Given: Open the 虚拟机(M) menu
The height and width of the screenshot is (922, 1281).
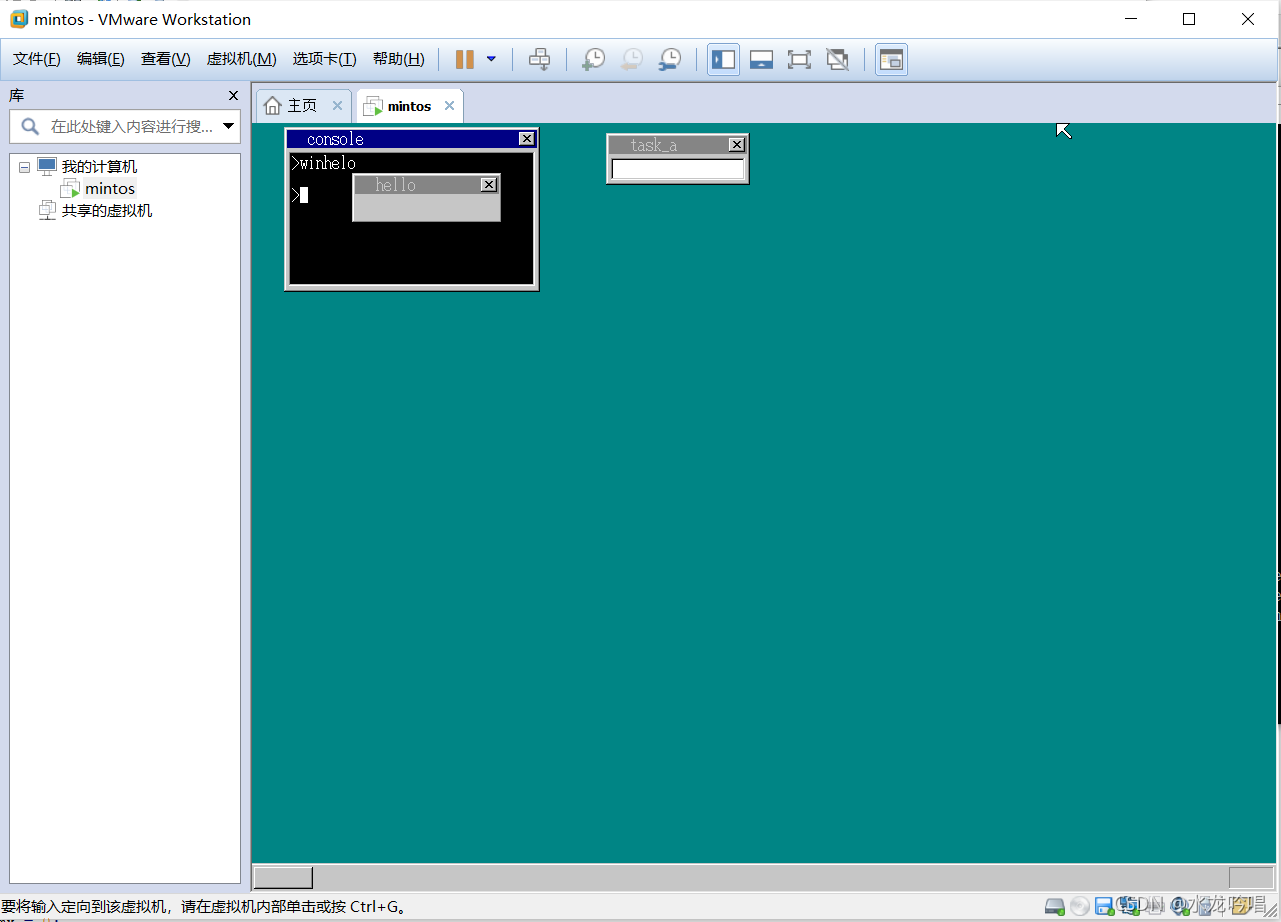Looking at the screenshot, I should click(x=242, y=59).
